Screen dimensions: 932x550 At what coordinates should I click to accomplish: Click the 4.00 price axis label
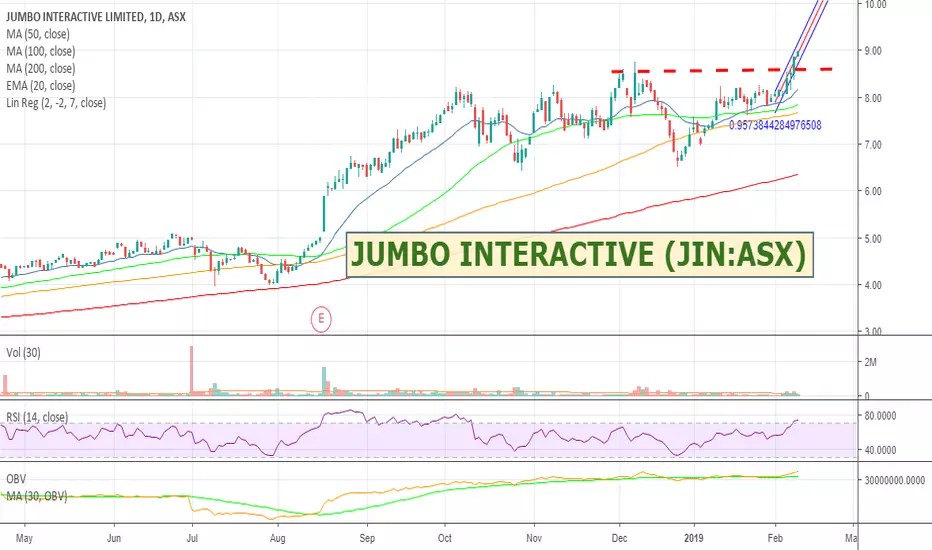pyautogui.click(x=873, y=285)
